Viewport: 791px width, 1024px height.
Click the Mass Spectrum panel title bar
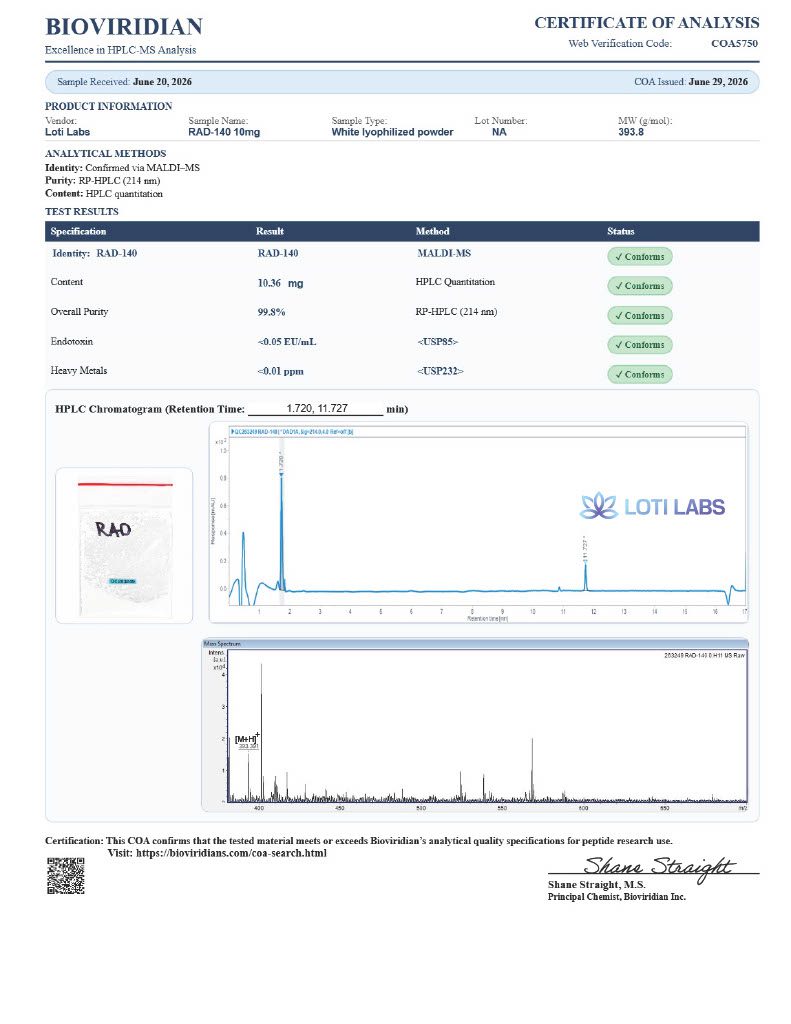click(x=476, y=643)
